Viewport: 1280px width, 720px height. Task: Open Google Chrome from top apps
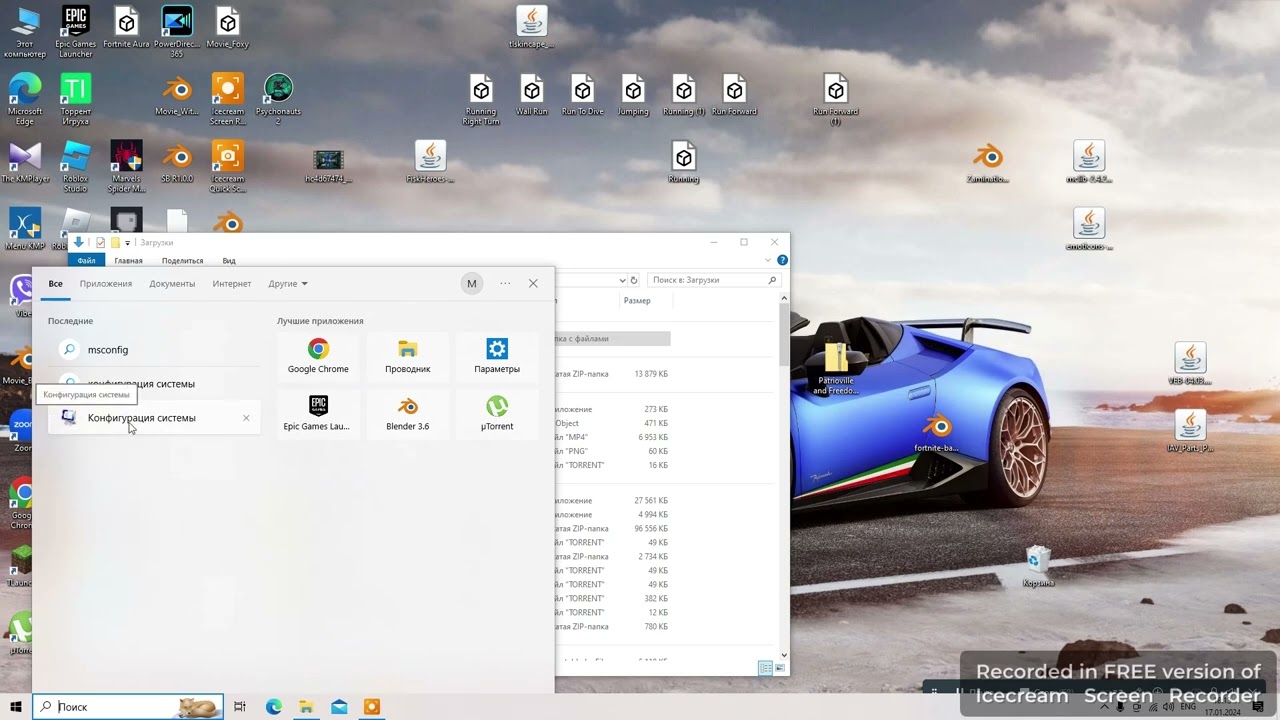[x=318, y=357]
